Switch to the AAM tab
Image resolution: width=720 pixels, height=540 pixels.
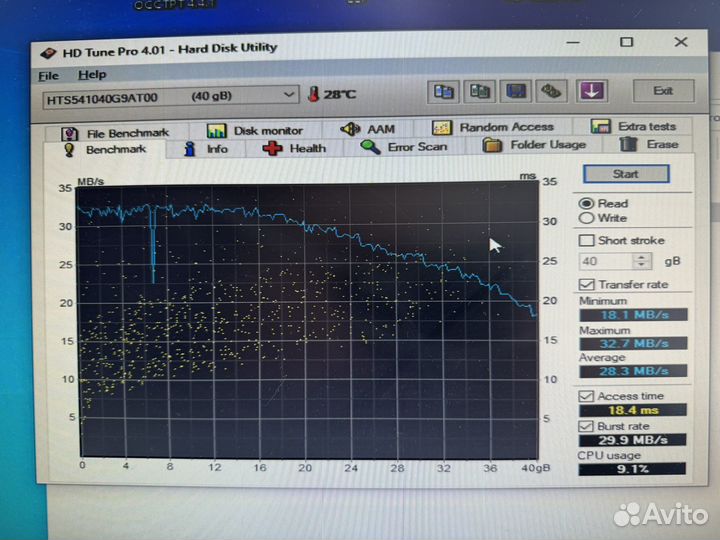point(368,129)
